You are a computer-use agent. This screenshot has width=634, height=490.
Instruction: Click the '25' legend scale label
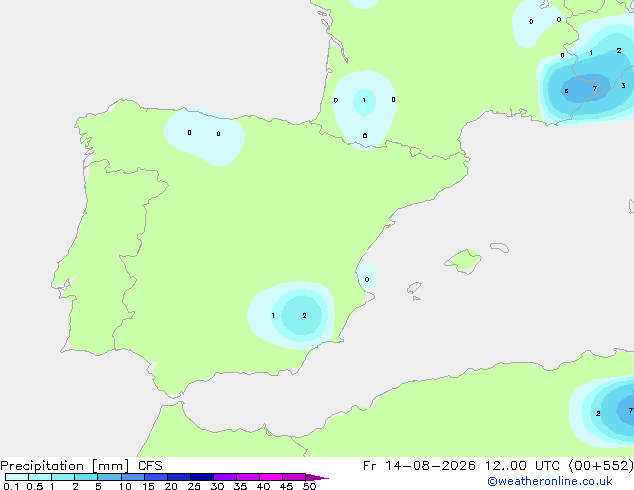(194, 486)
